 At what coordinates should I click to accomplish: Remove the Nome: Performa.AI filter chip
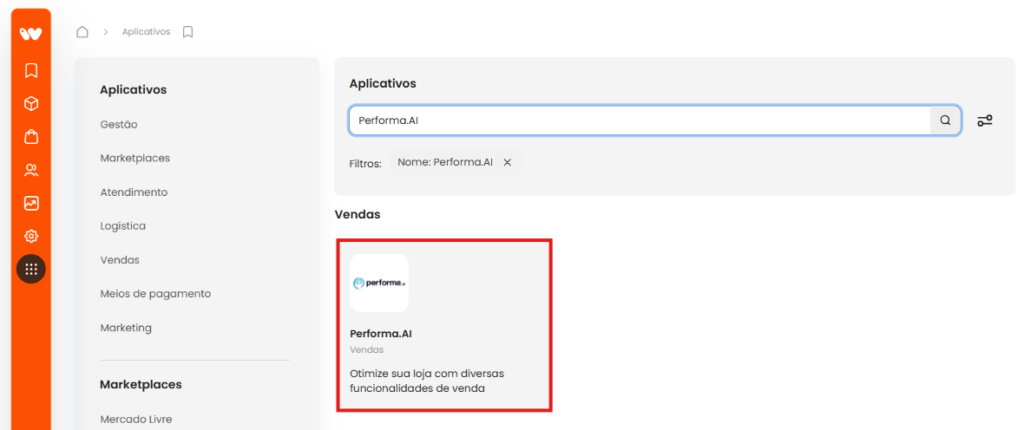[x=507, y=163]
